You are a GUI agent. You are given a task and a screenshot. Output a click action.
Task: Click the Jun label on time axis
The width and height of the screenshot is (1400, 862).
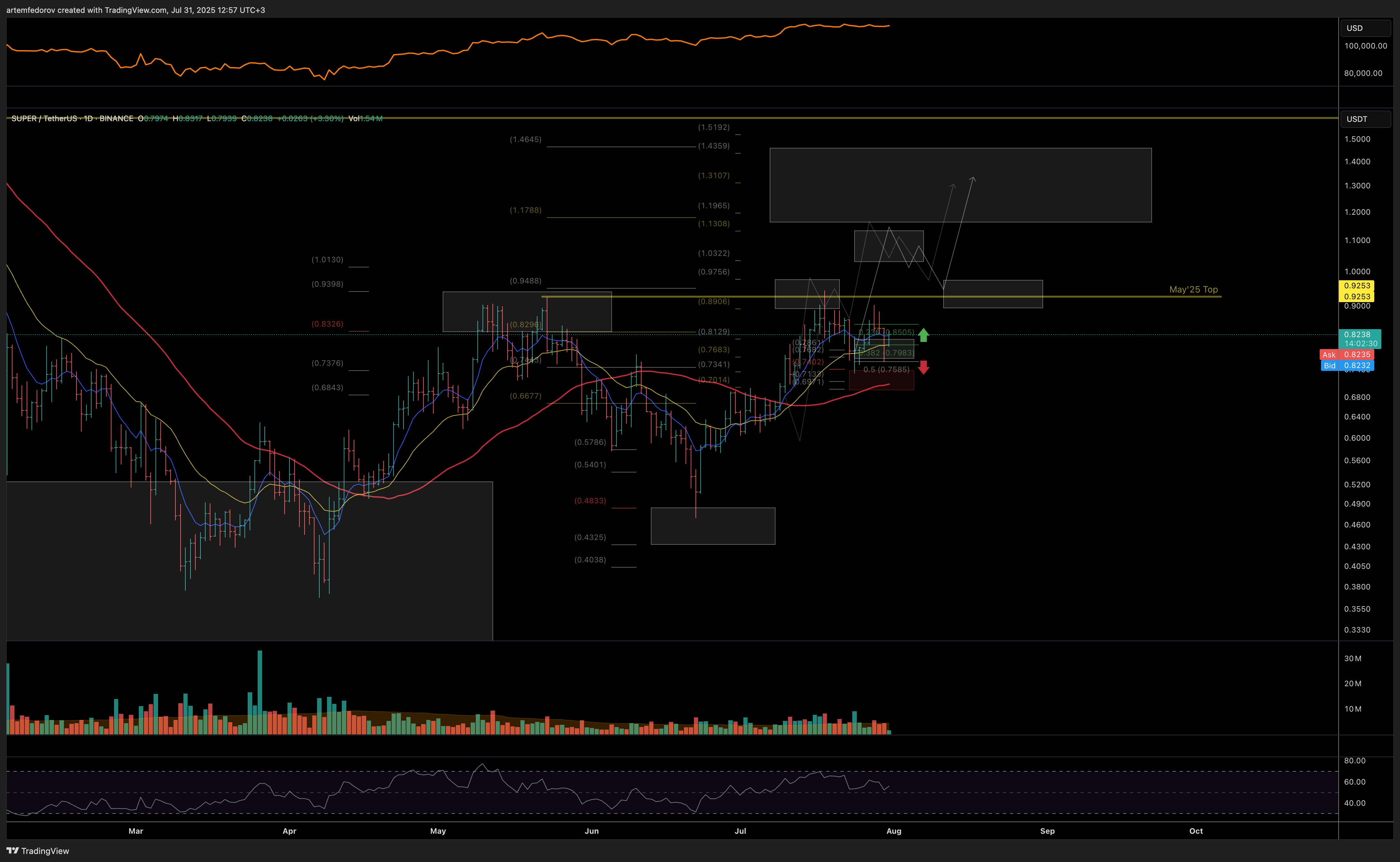591,831
